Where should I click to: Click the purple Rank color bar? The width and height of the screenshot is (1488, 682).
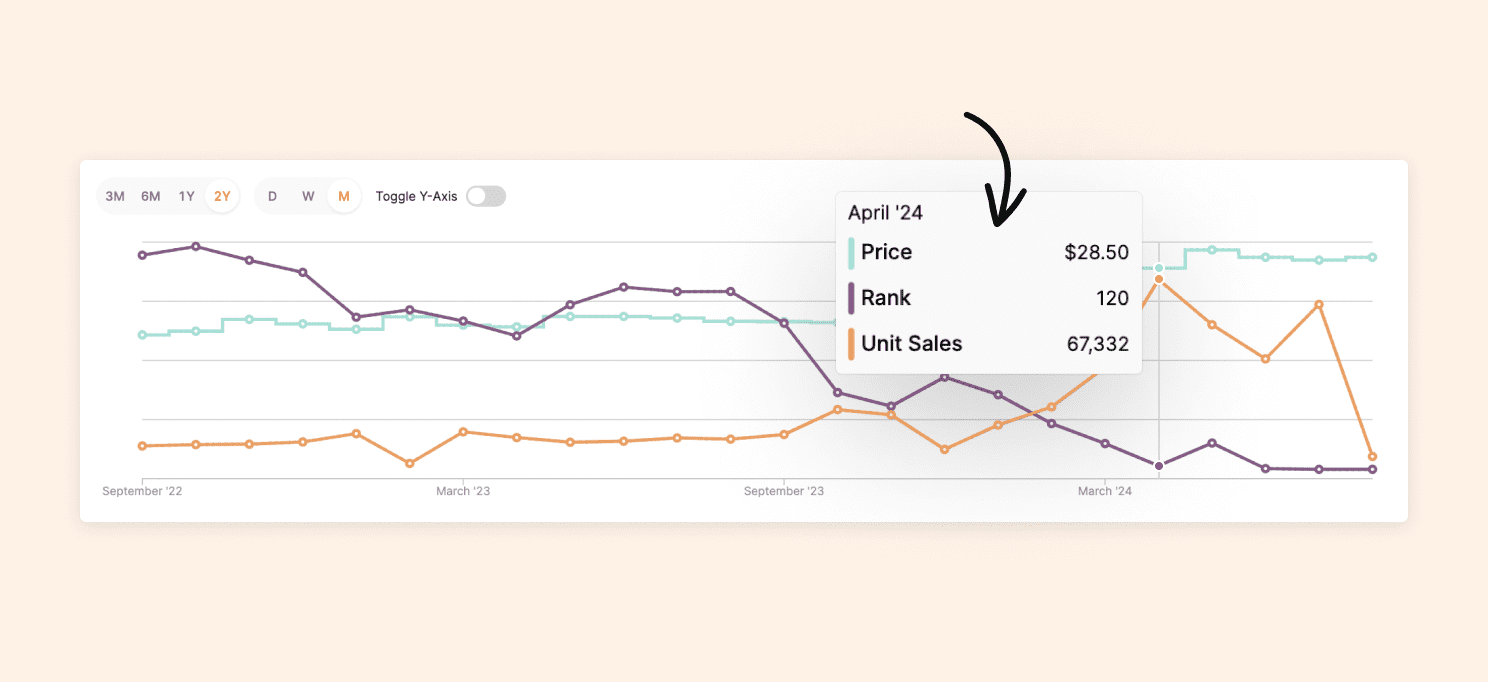[x=851, y=298]
